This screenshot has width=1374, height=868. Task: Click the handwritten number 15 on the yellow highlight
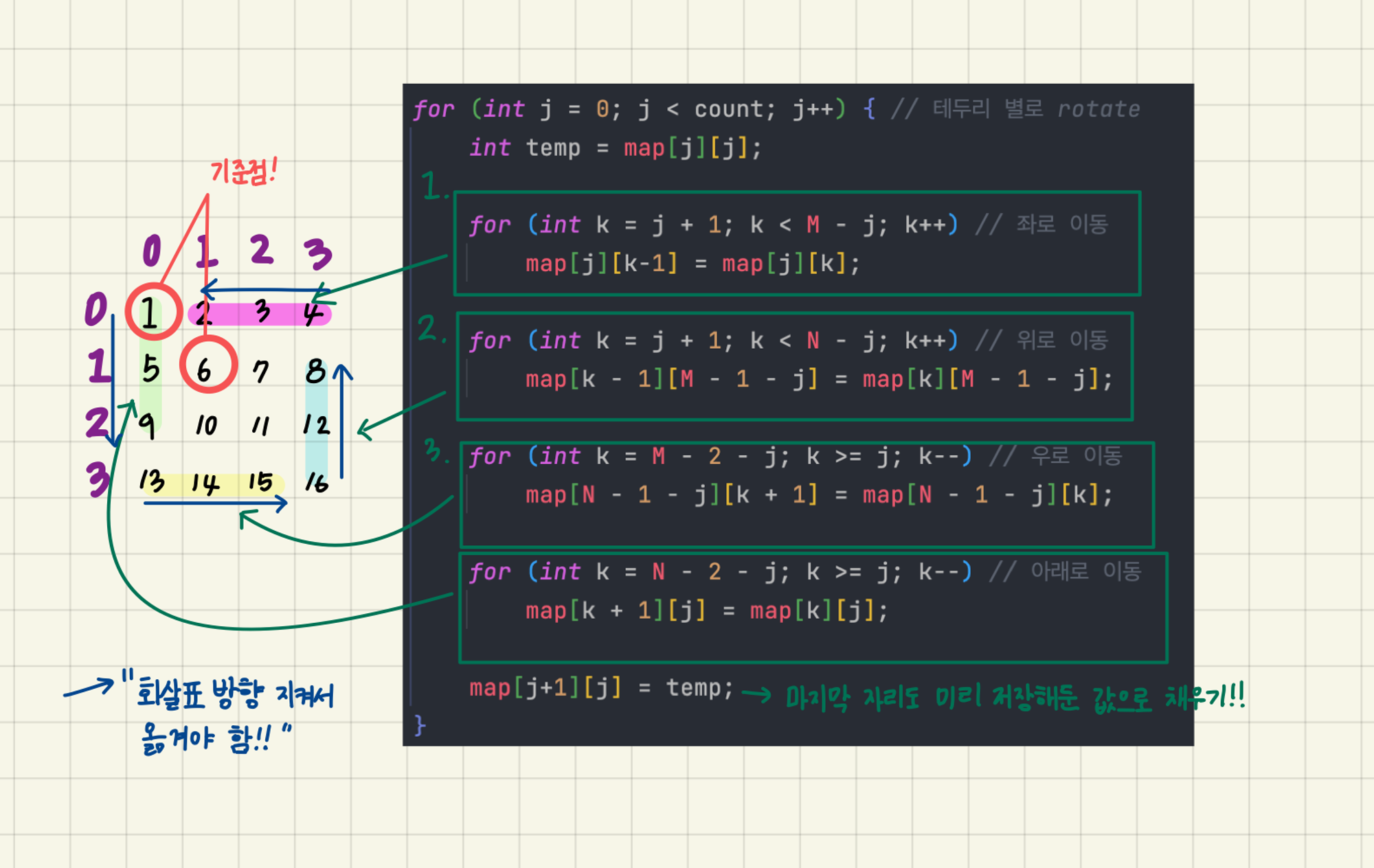coord(260,482)
